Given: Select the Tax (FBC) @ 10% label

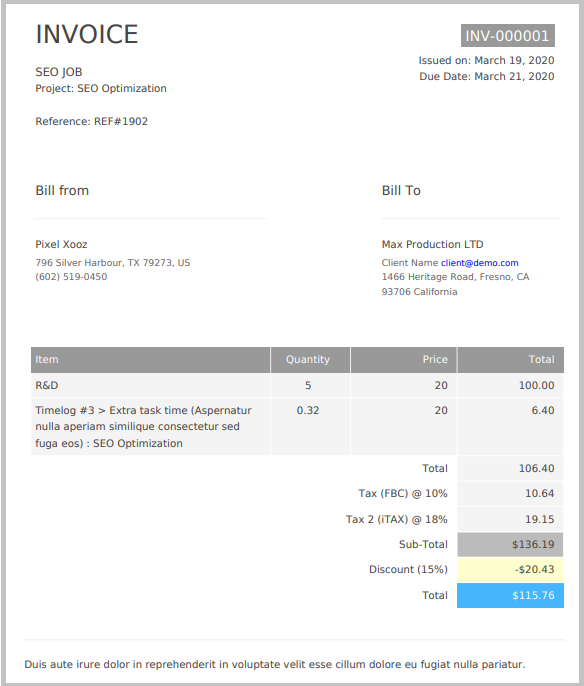Looking at the screenshot, I should (403, 494).
